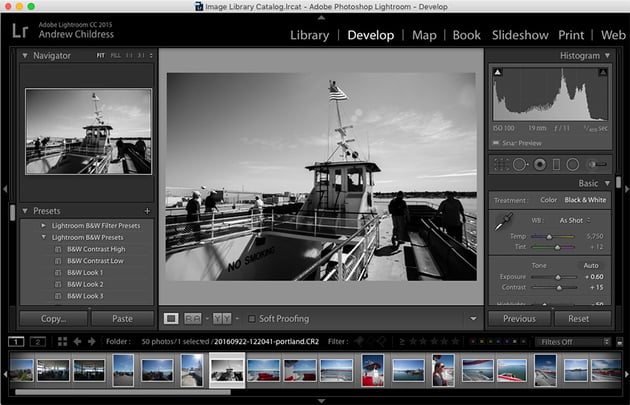Go back to previous photo arrow
This screenshot has width=630, height=405.
(77, 342)
